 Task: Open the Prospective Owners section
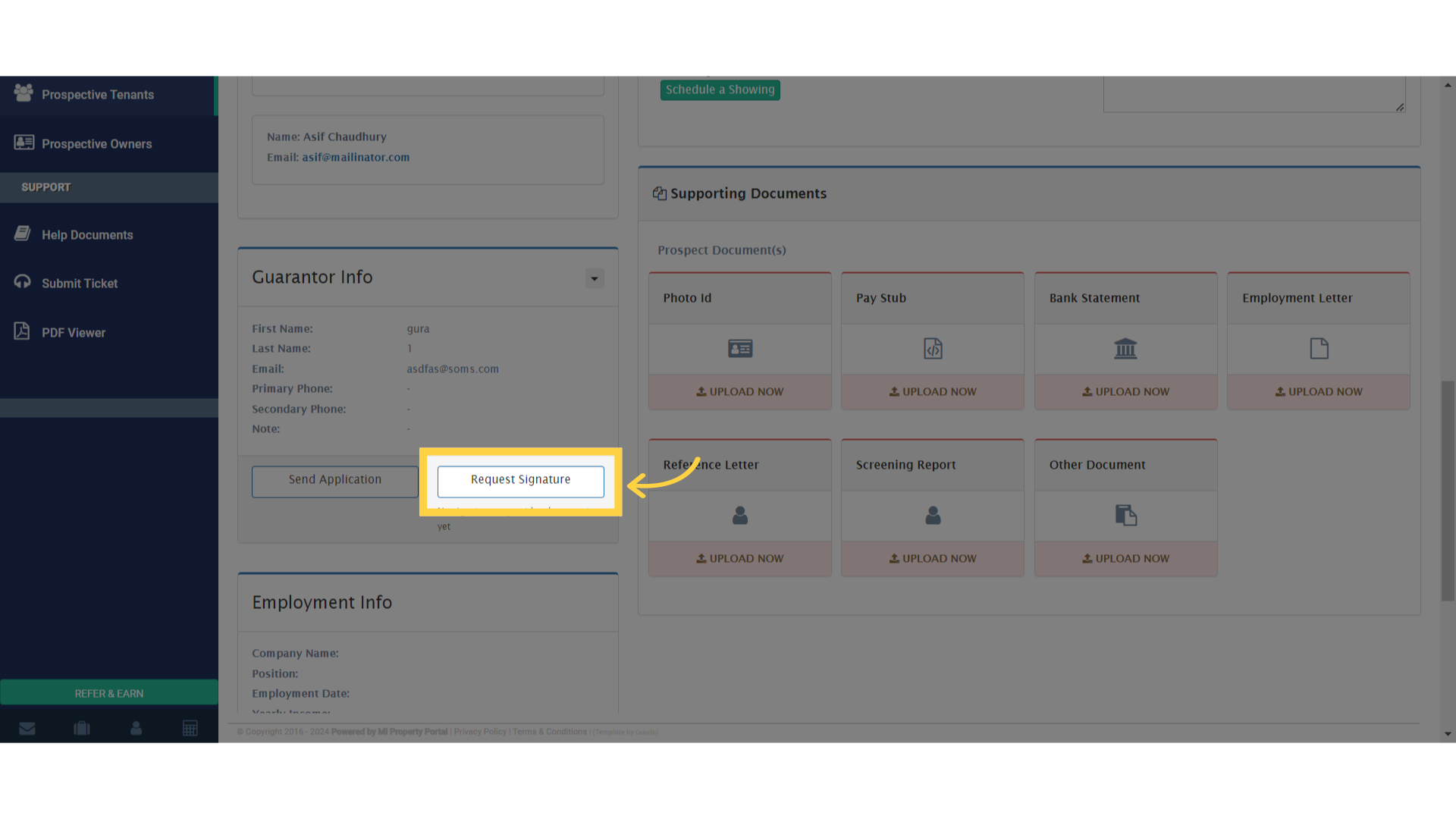point(96,143)
